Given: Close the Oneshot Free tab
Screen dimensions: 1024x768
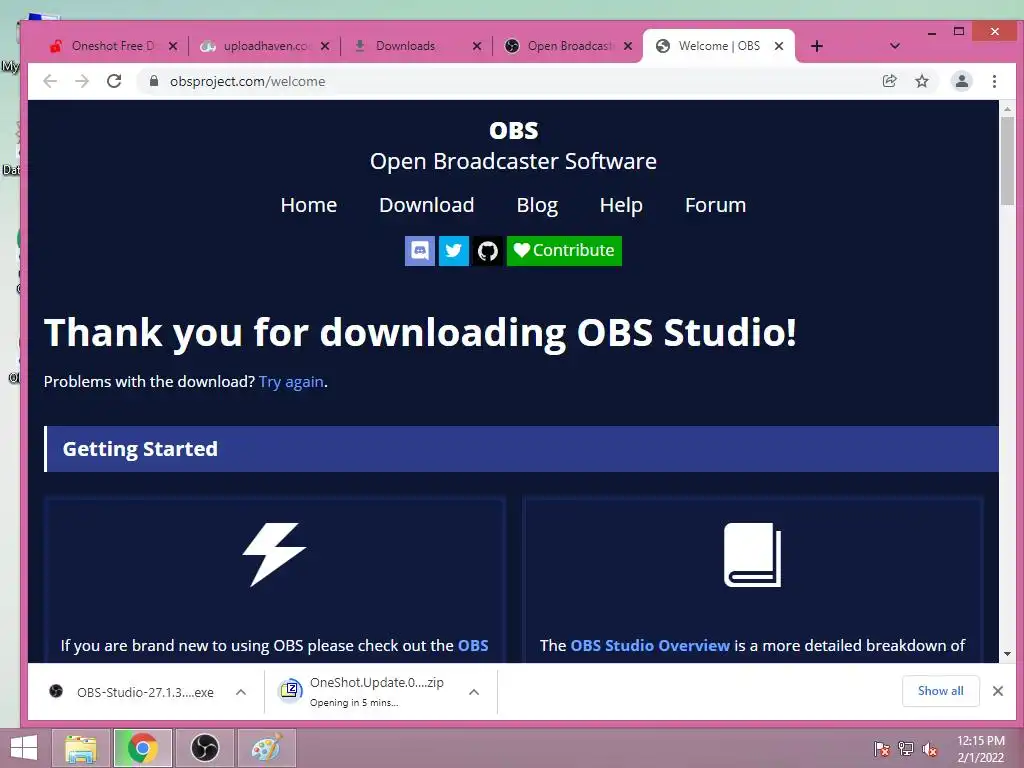Looking at the screenshot, I should pyautogui.click(x=173, y=46).
